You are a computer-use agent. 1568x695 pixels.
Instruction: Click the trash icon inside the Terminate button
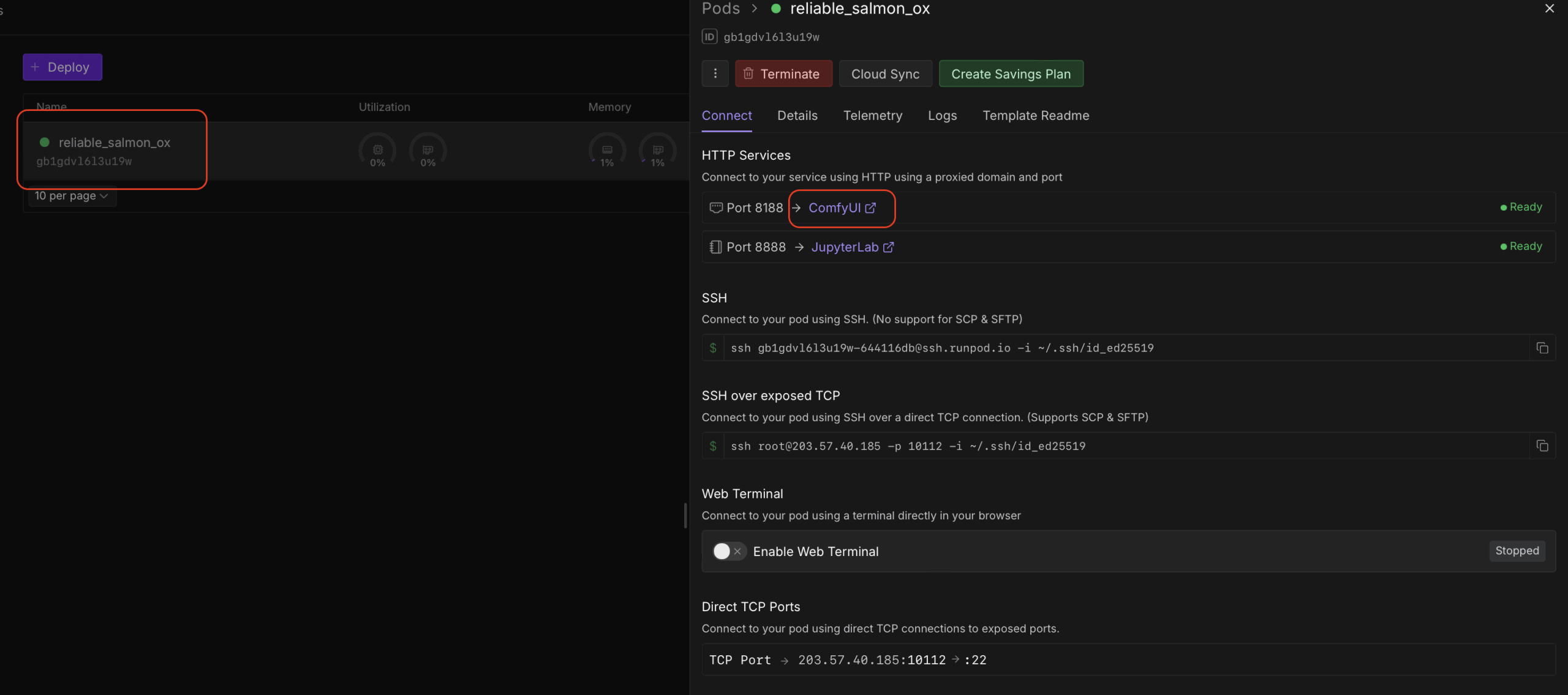pyautogui.click(x=748, y=73)
